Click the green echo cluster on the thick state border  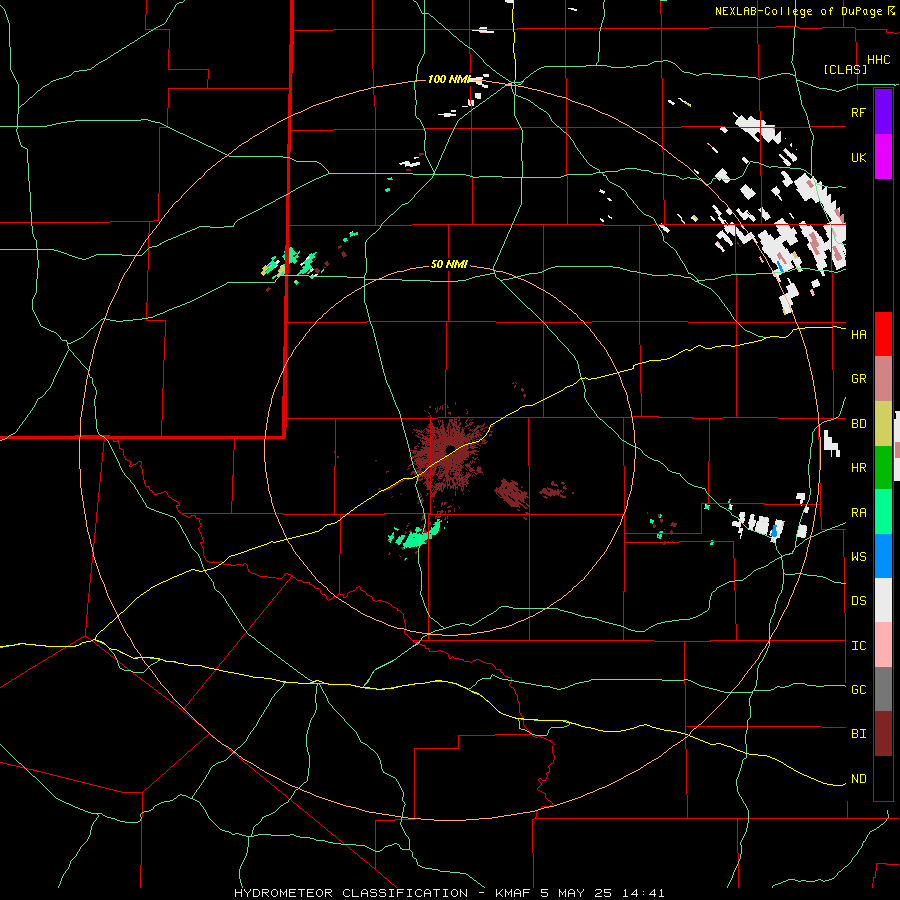pos(291,262)
